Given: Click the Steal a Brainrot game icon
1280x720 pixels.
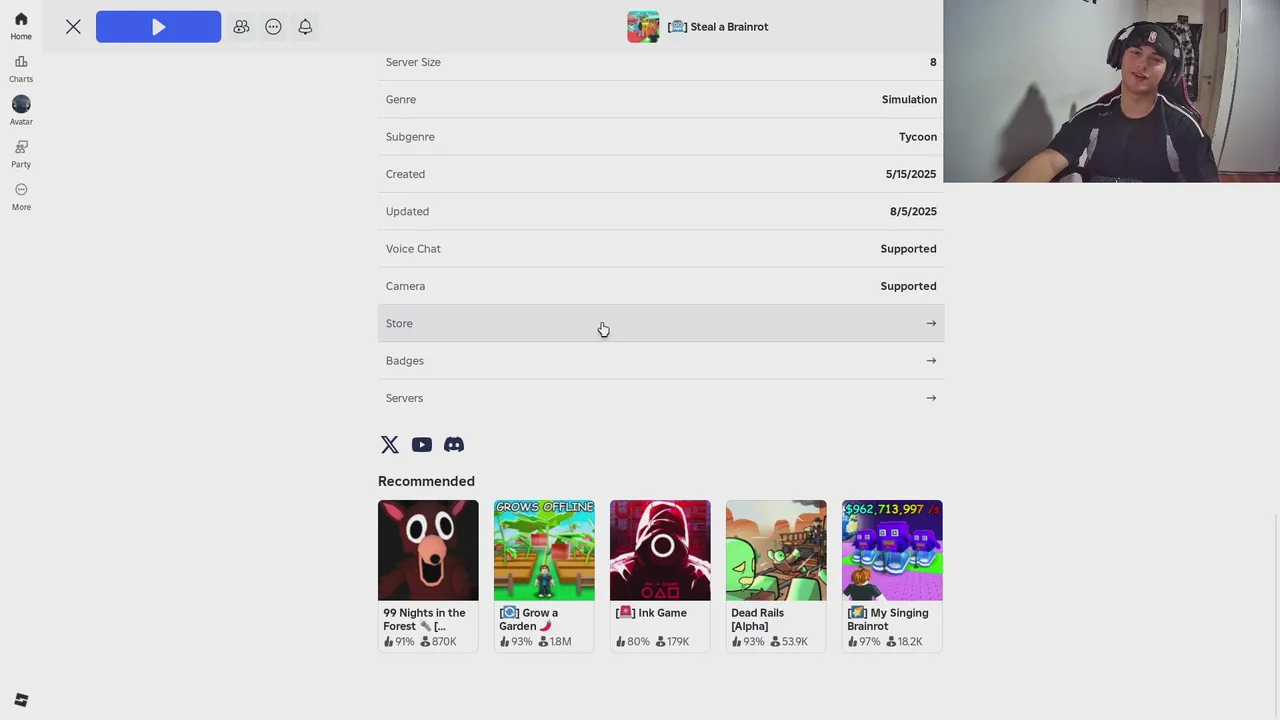Looking at the screenshot, I should coord(643,27).
